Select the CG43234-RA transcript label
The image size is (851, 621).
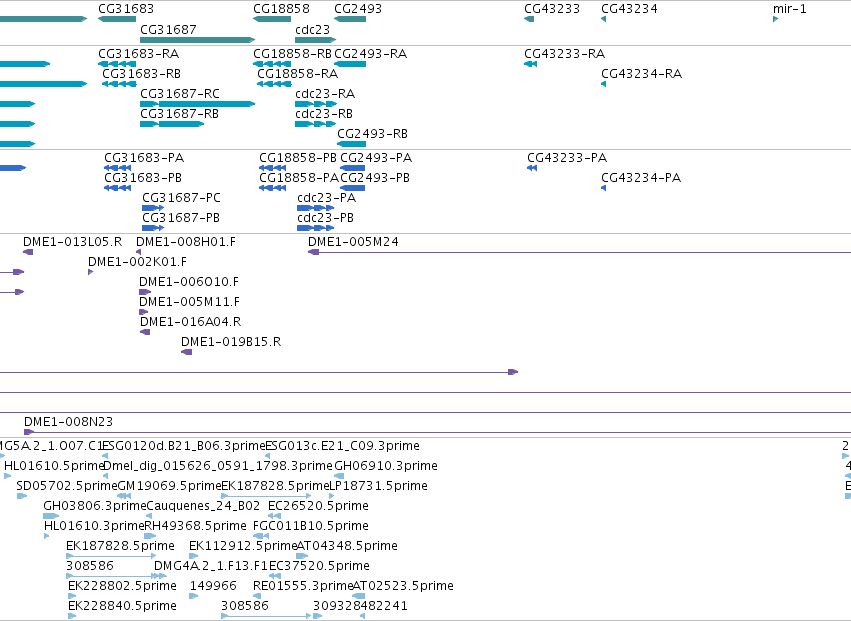(642, 74)
